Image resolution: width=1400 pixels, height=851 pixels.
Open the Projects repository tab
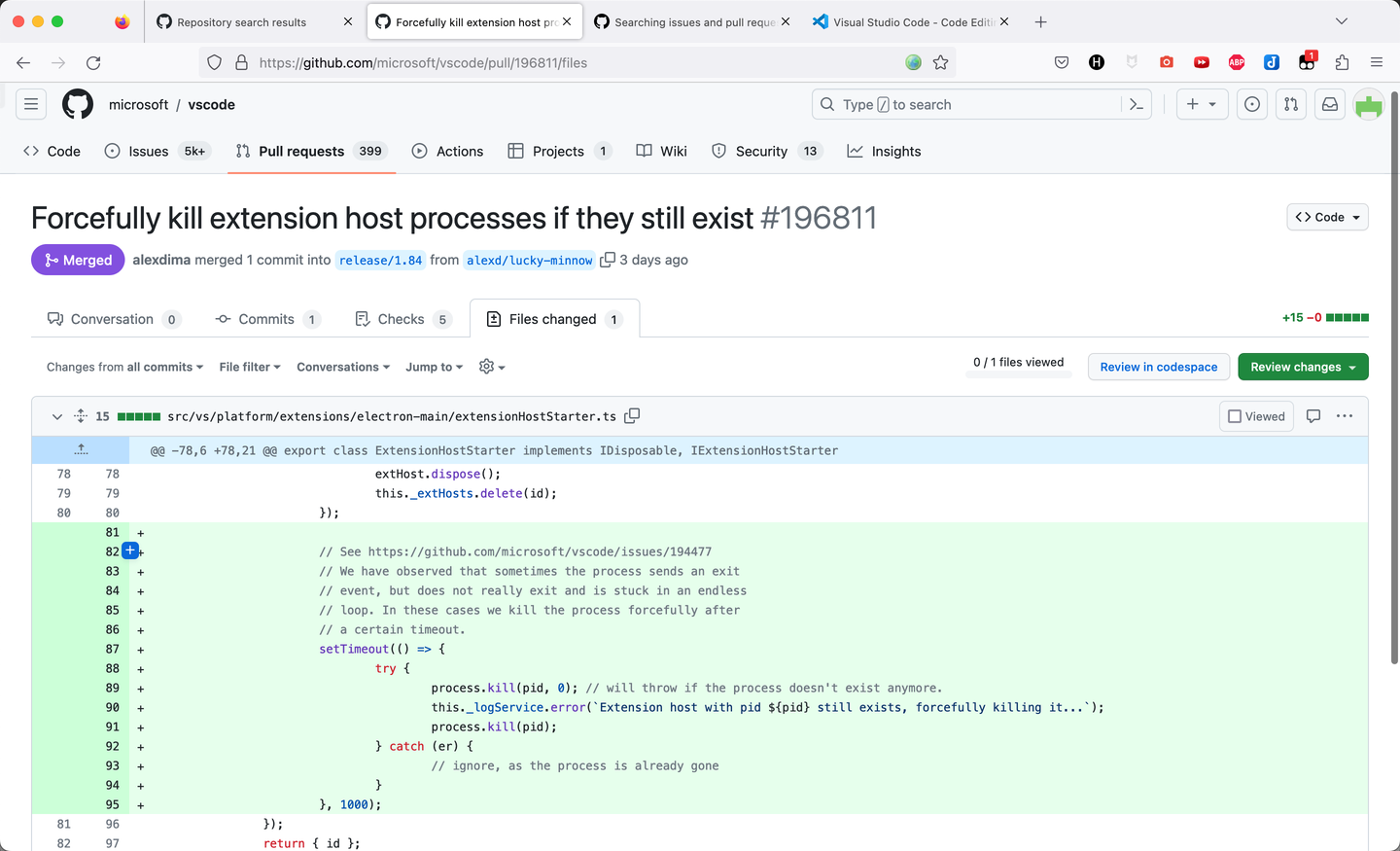pos(560,151)
